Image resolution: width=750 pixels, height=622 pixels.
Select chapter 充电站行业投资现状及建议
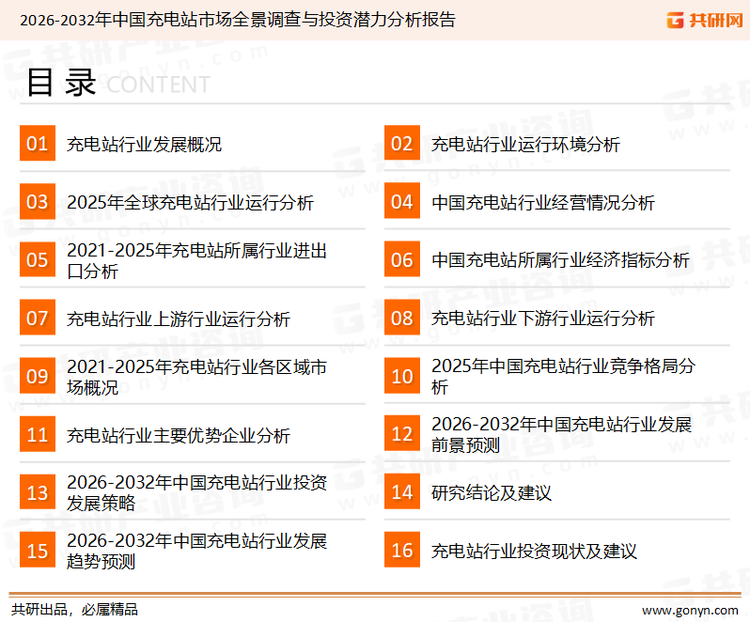[534, 551]
